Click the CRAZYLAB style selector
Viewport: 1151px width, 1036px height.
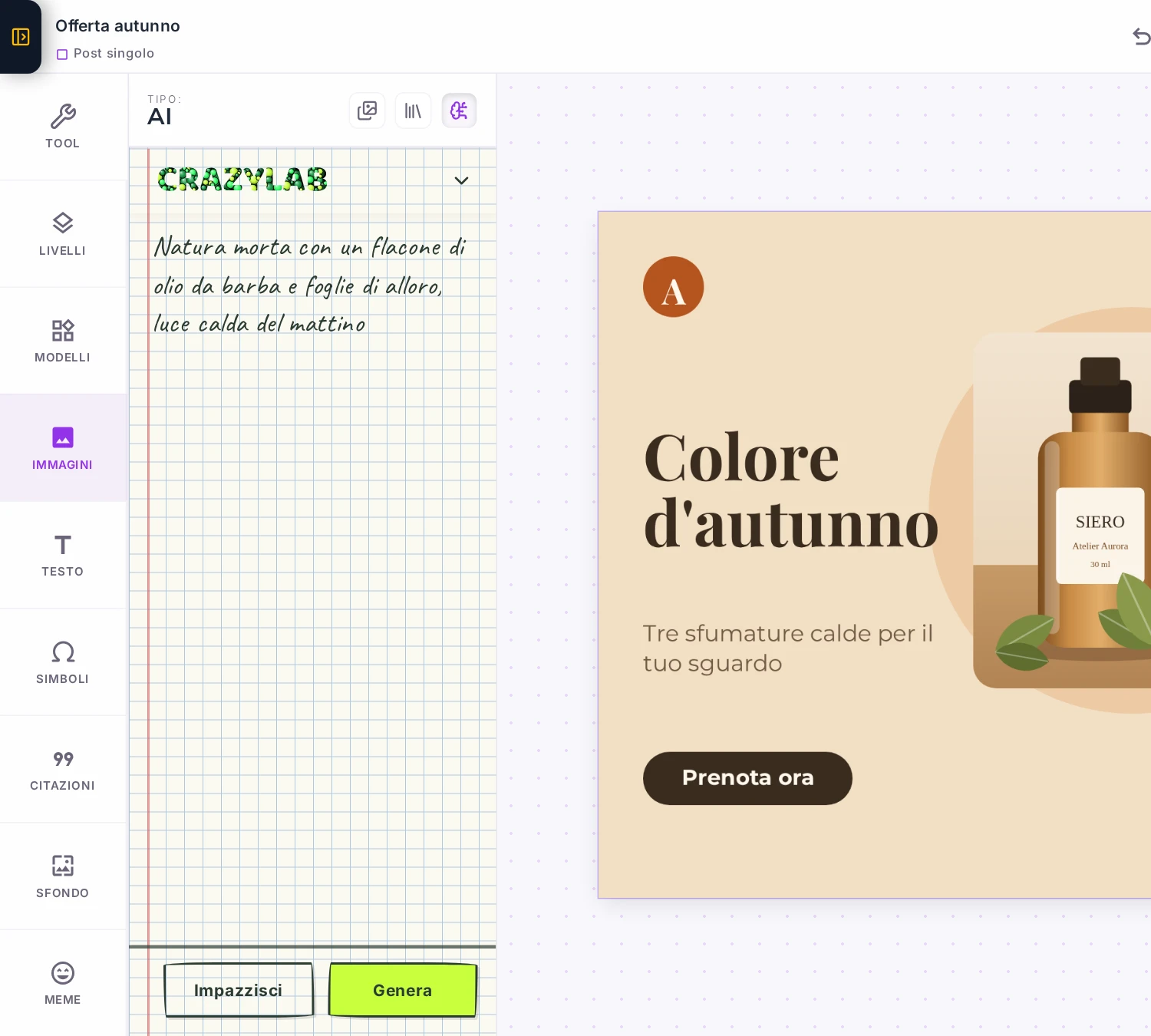point(312,180)
